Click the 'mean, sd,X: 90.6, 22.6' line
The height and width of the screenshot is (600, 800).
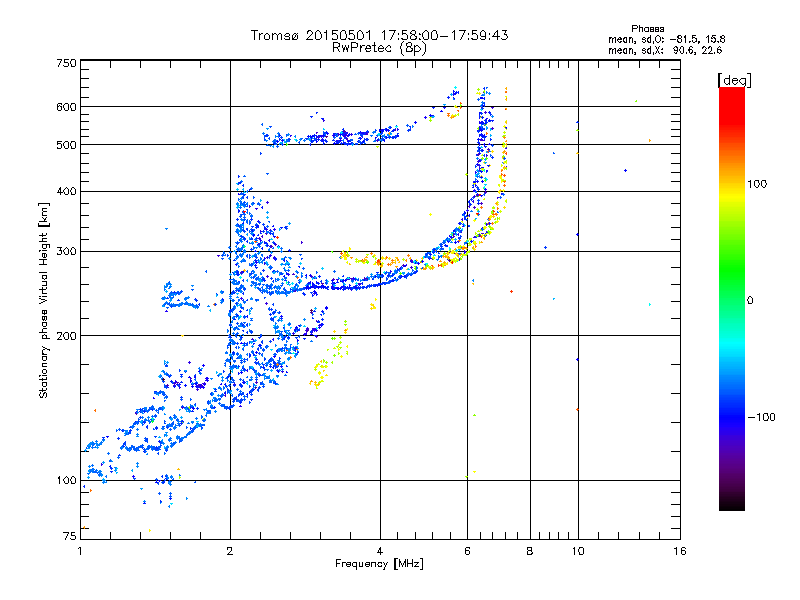(665, 50)
